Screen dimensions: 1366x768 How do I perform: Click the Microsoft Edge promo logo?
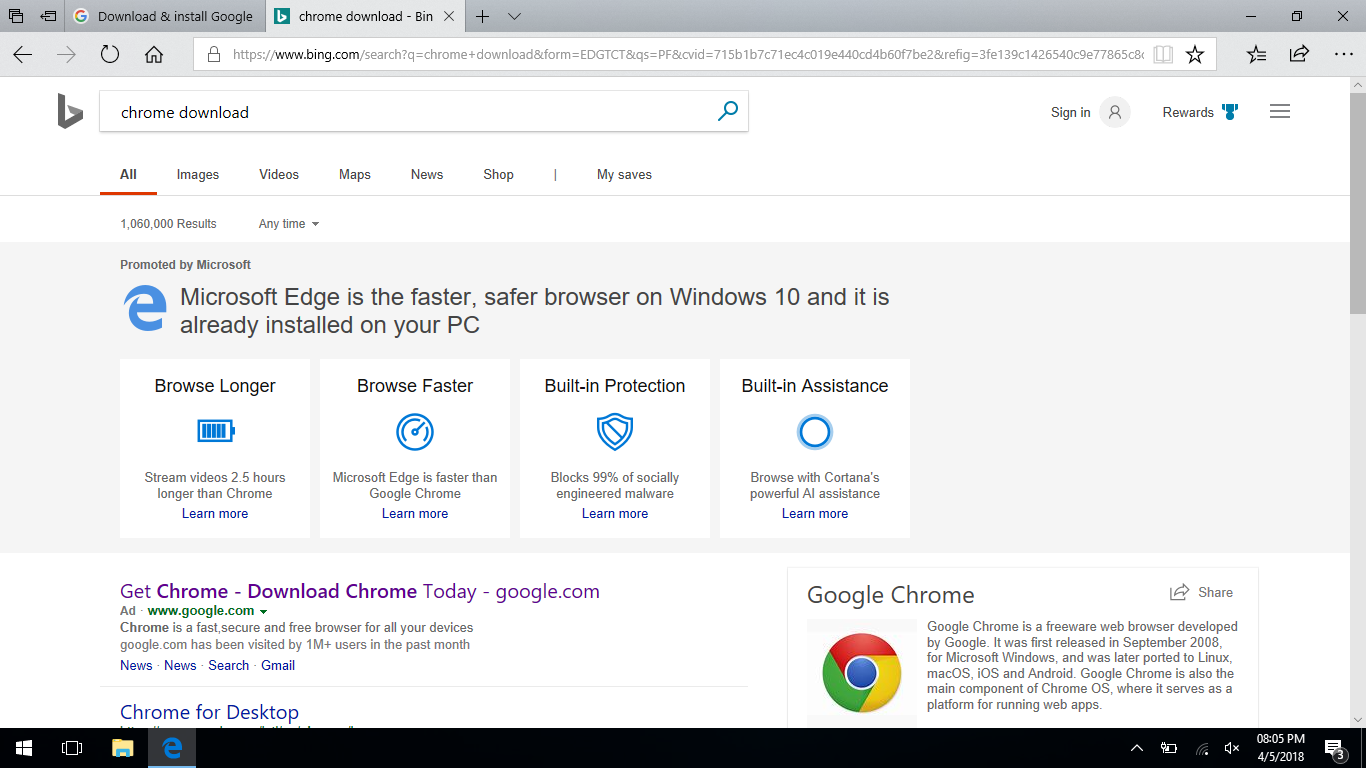coord(145,308)
